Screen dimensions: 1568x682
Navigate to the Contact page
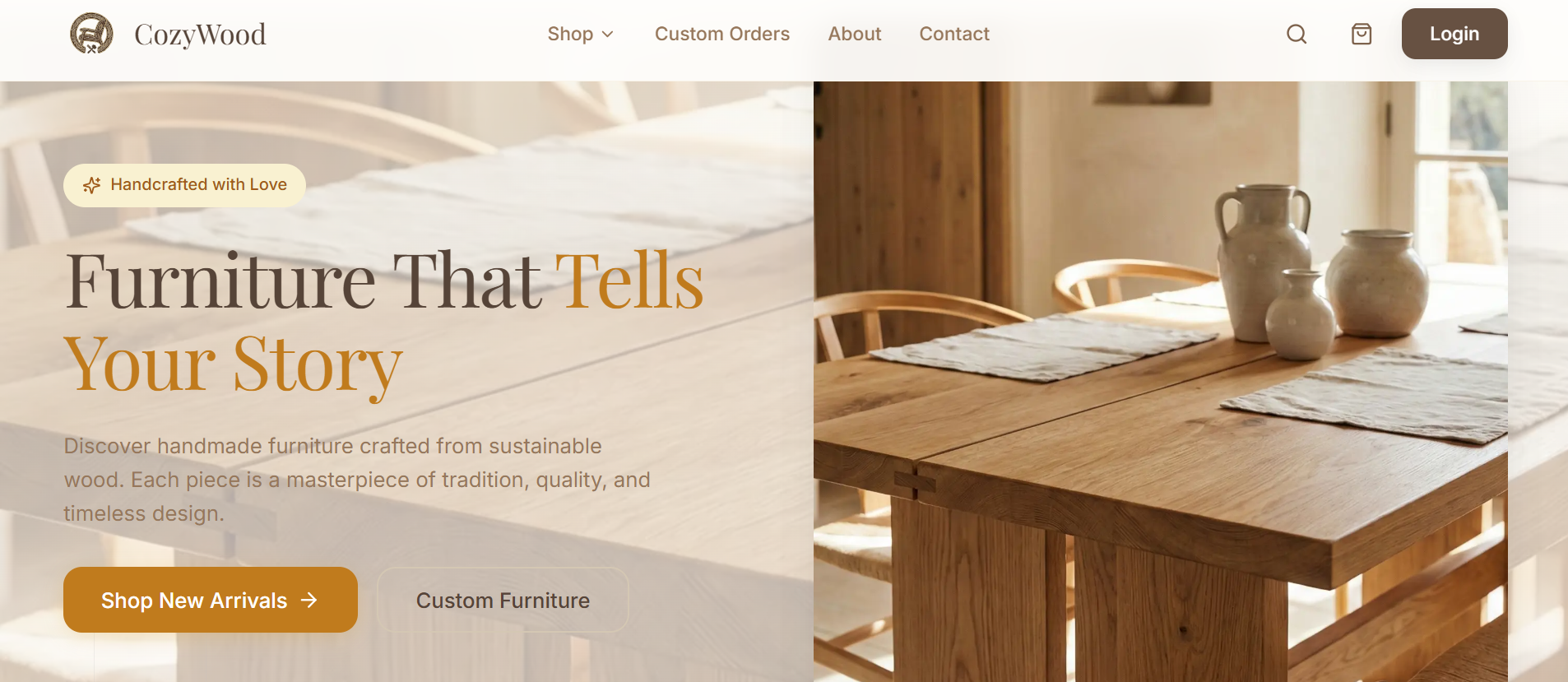coord(954,34)
